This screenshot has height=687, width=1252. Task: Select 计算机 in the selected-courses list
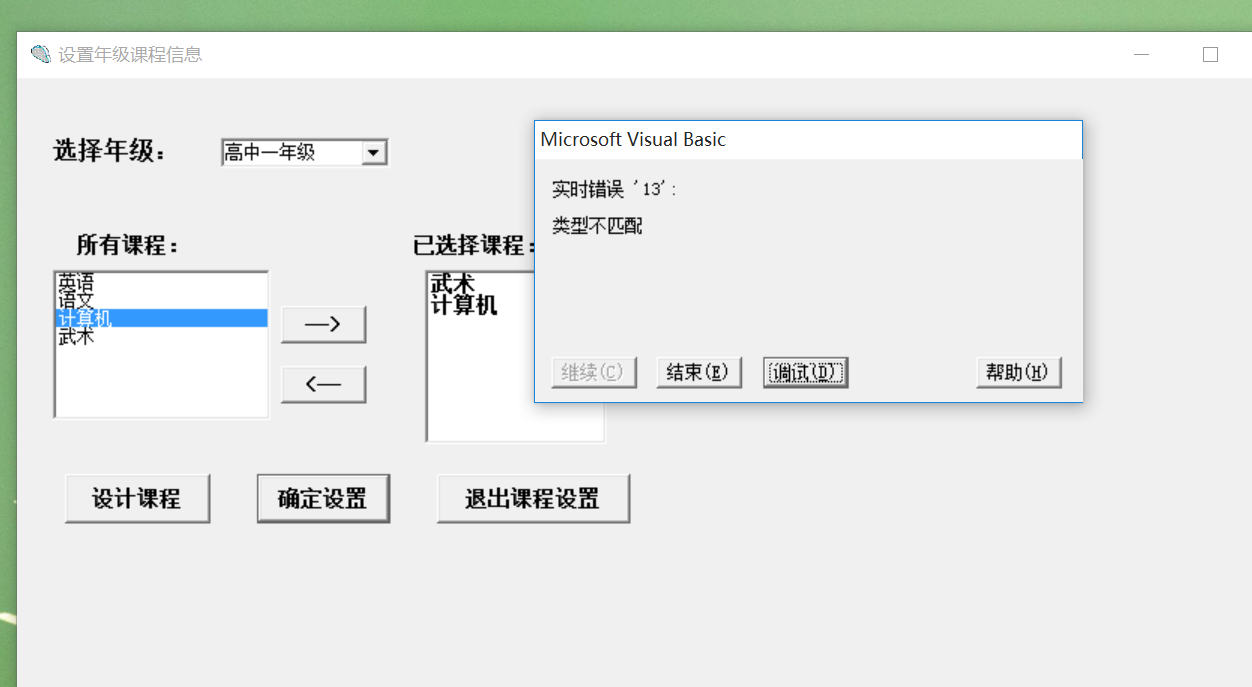coord(464,305)
